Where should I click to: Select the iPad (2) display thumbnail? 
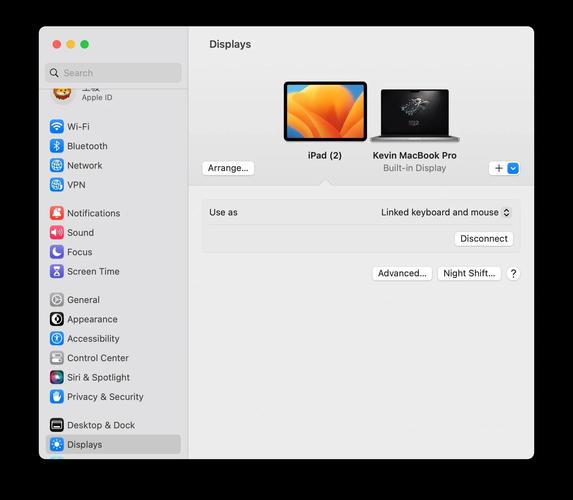(x=325, y=111)
